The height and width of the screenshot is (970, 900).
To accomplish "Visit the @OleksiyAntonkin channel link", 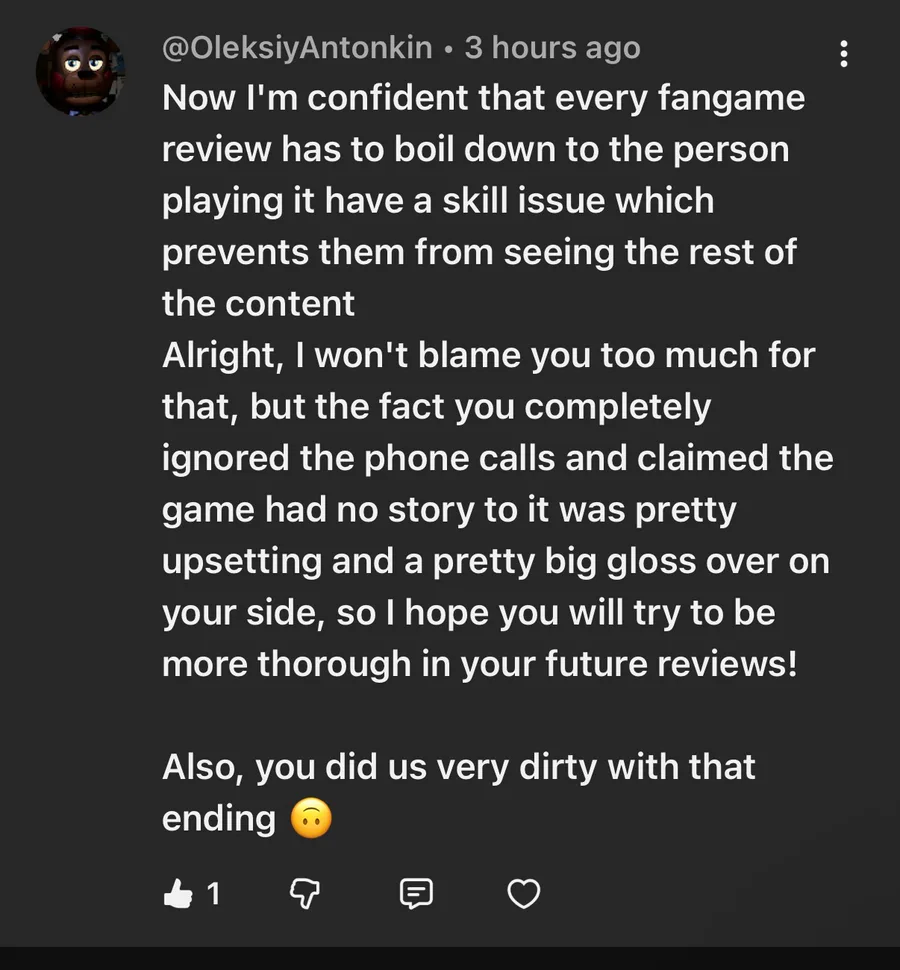I will pos(297,48).
